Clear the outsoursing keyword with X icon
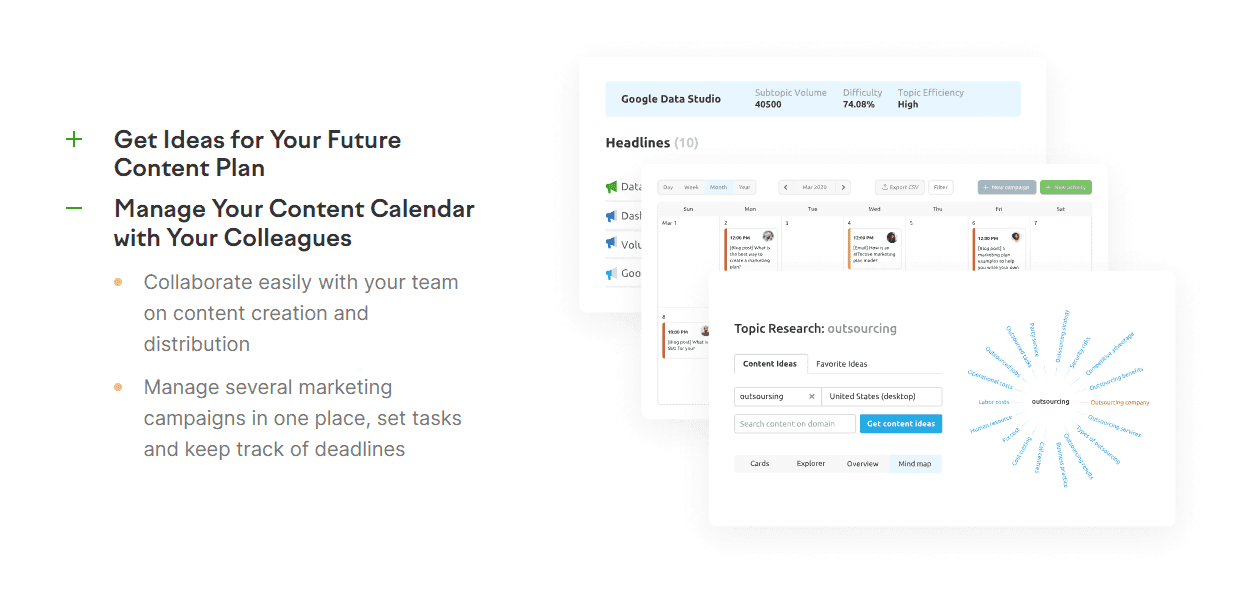Viewport: 1235px width, 604px height. pyautogui.click(x=811, y=397)
